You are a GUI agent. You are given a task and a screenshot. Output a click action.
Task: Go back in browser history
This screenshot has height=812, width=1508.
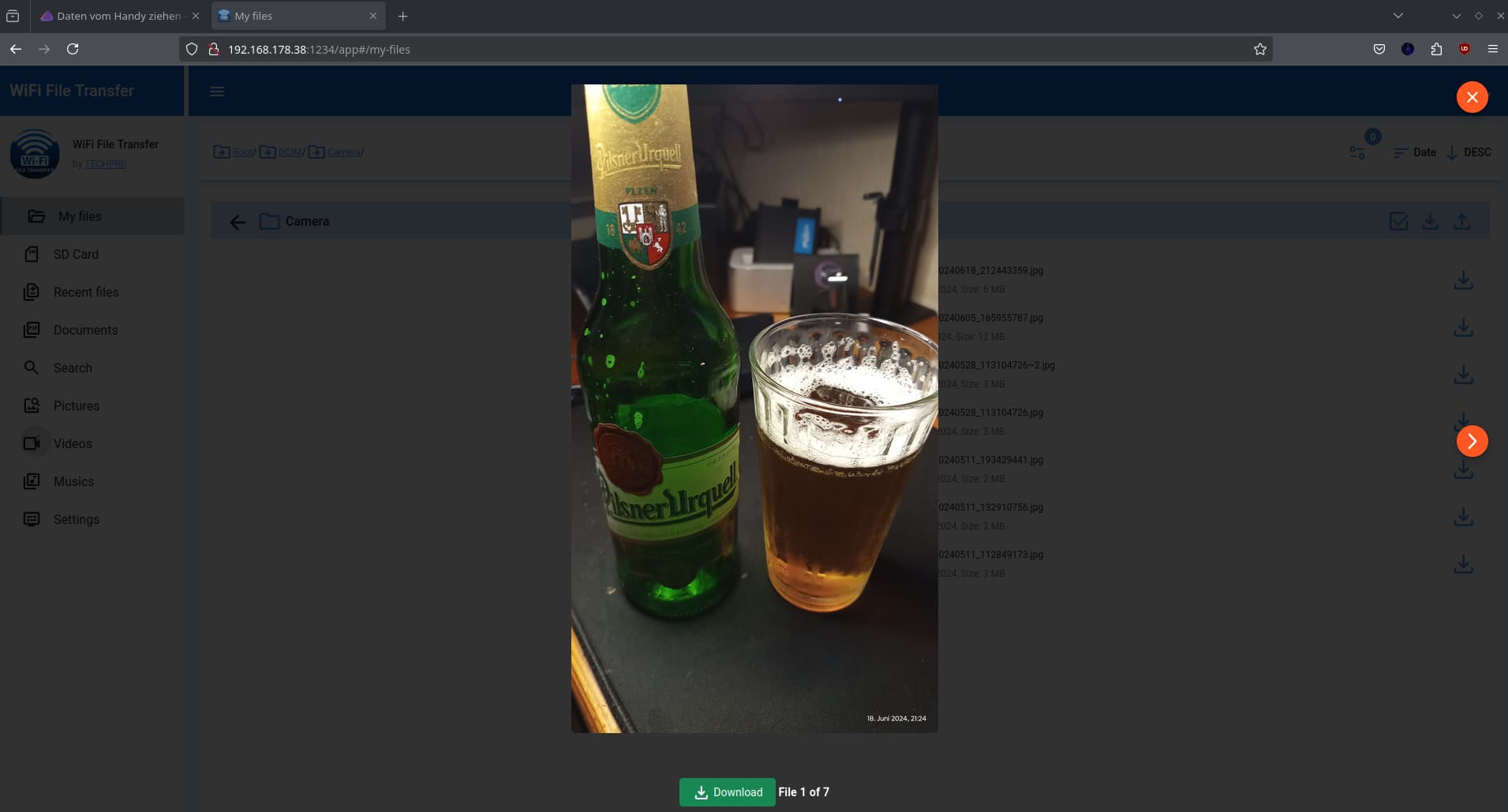pos(16,49)
